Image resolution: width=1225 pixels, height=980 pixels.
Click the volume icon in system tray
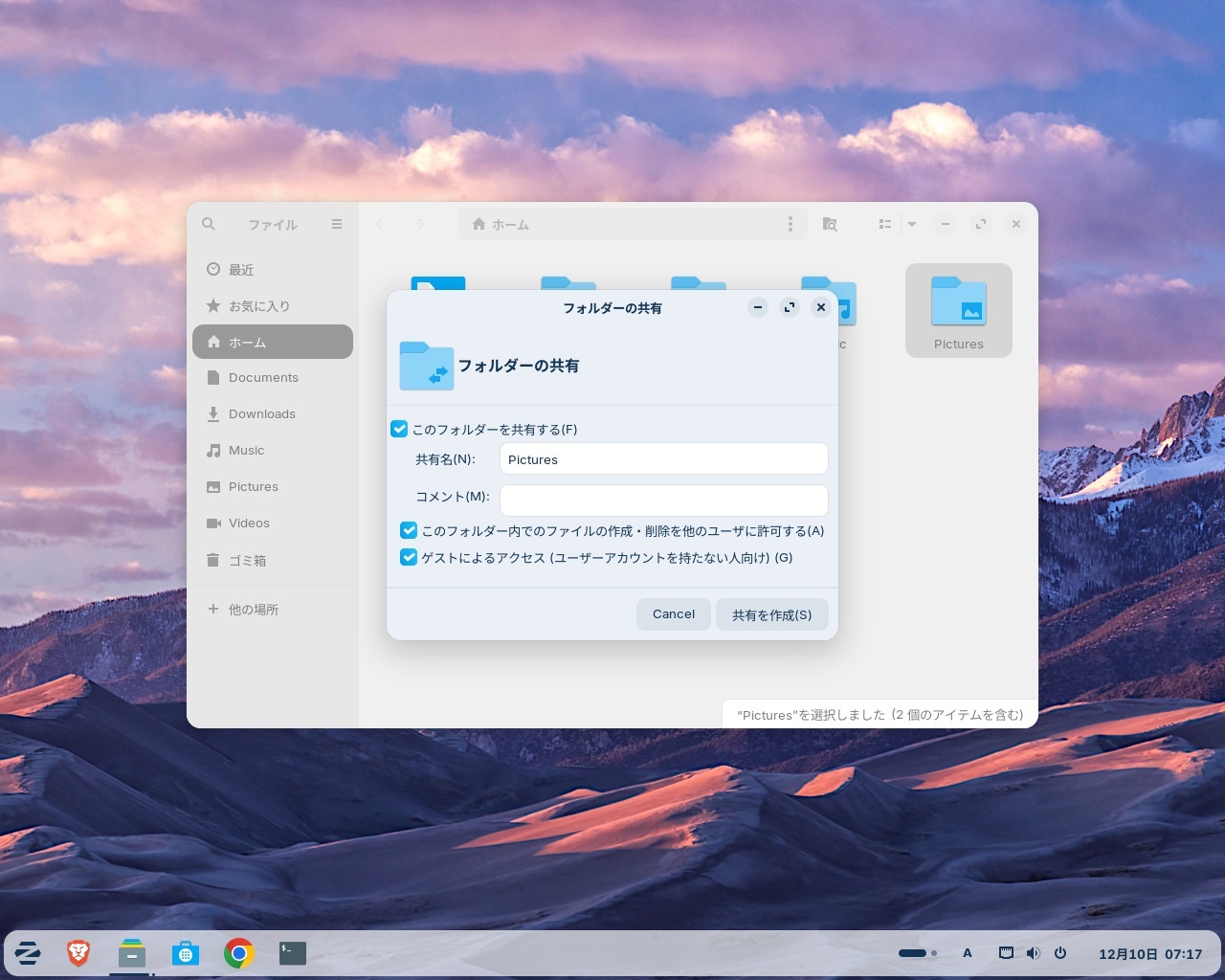(x=1033, y=953)
